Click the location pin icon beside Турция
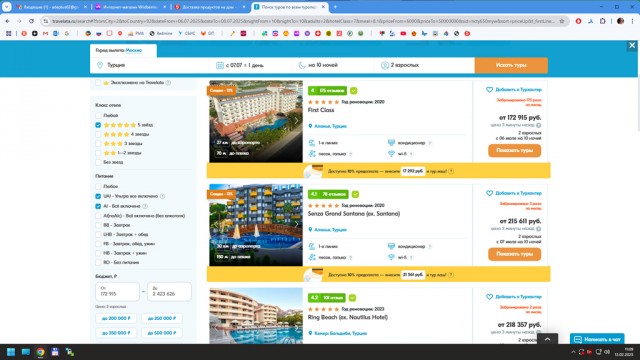The height and width of the screenshot is (360, 640). [100, 65]
